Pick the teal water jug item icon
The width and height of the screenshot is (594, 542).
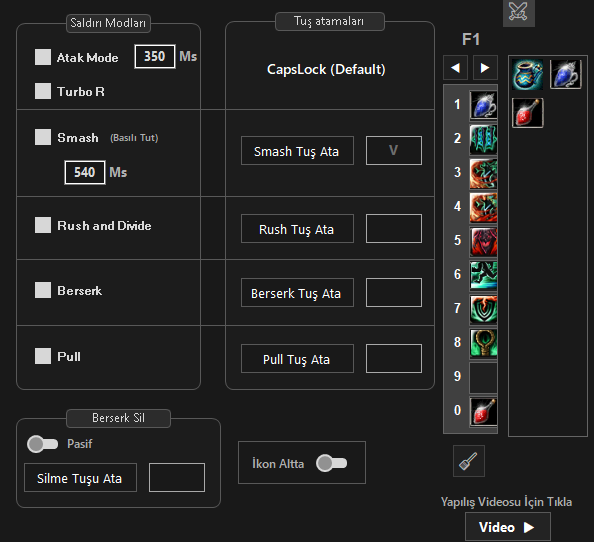[527, 74]
